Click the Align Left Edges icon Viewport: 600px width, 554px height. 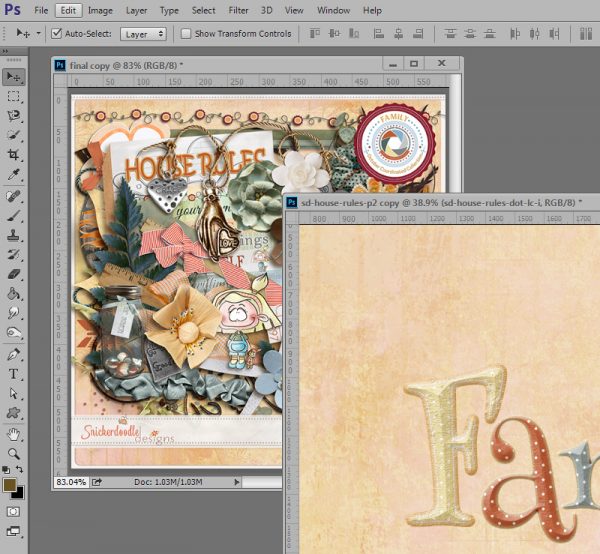[x=378, y=34]
